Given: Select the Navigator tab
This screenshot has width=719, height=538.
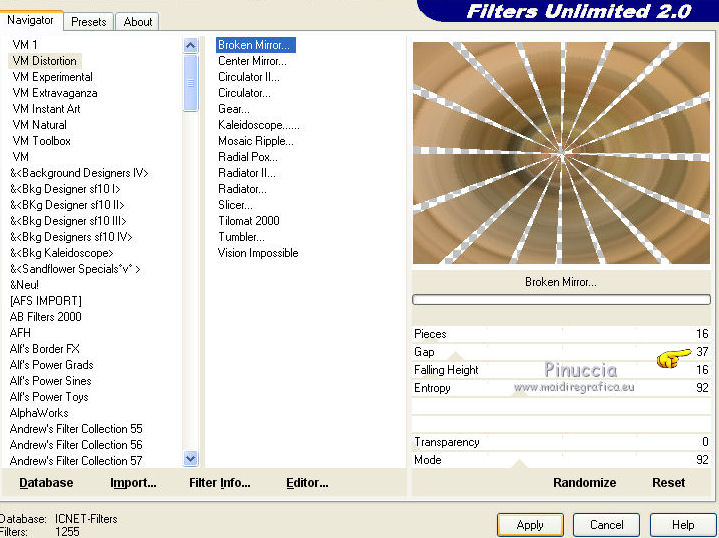Looking at the screenshot, I should tap(31, 20).
